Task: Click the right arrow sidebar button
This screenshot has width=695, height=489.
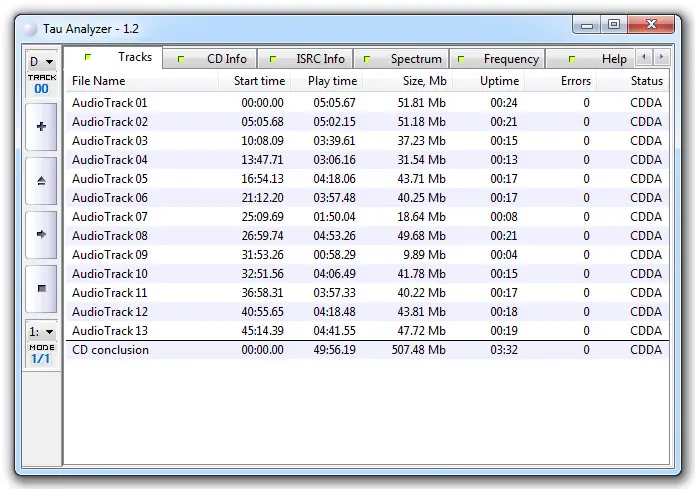Action: click(41, 235)
